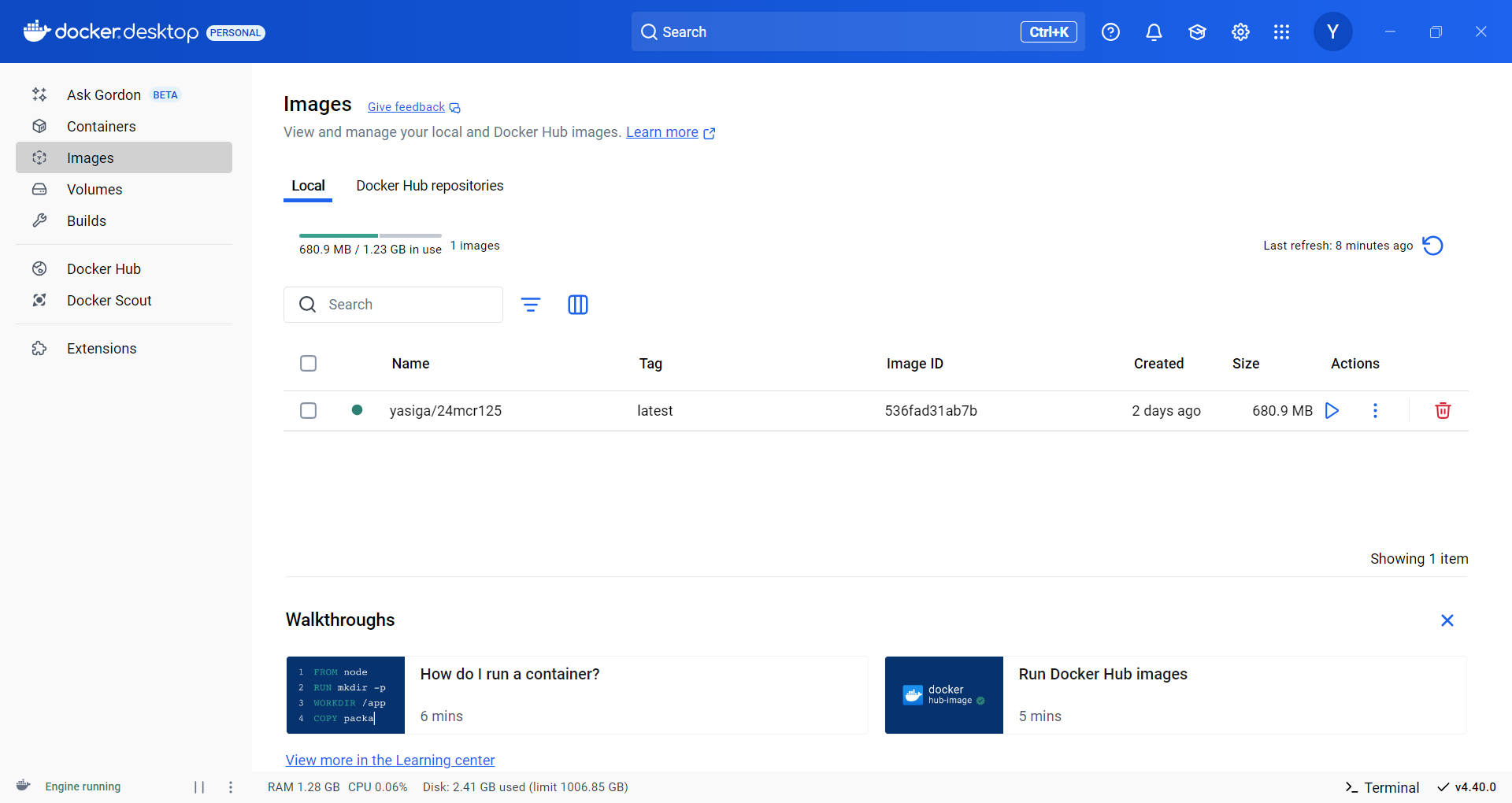Click the global Search bar

pyautogui.click(x=858, y=31)
